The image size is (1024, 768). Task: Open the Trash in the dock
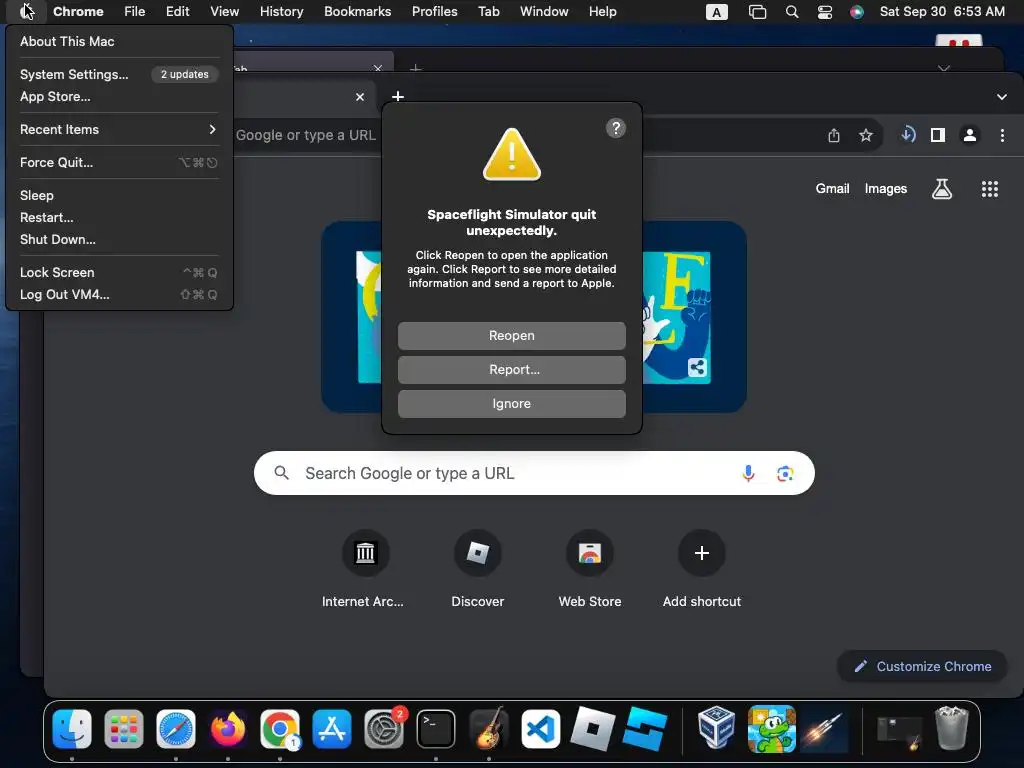pos(952,728)
